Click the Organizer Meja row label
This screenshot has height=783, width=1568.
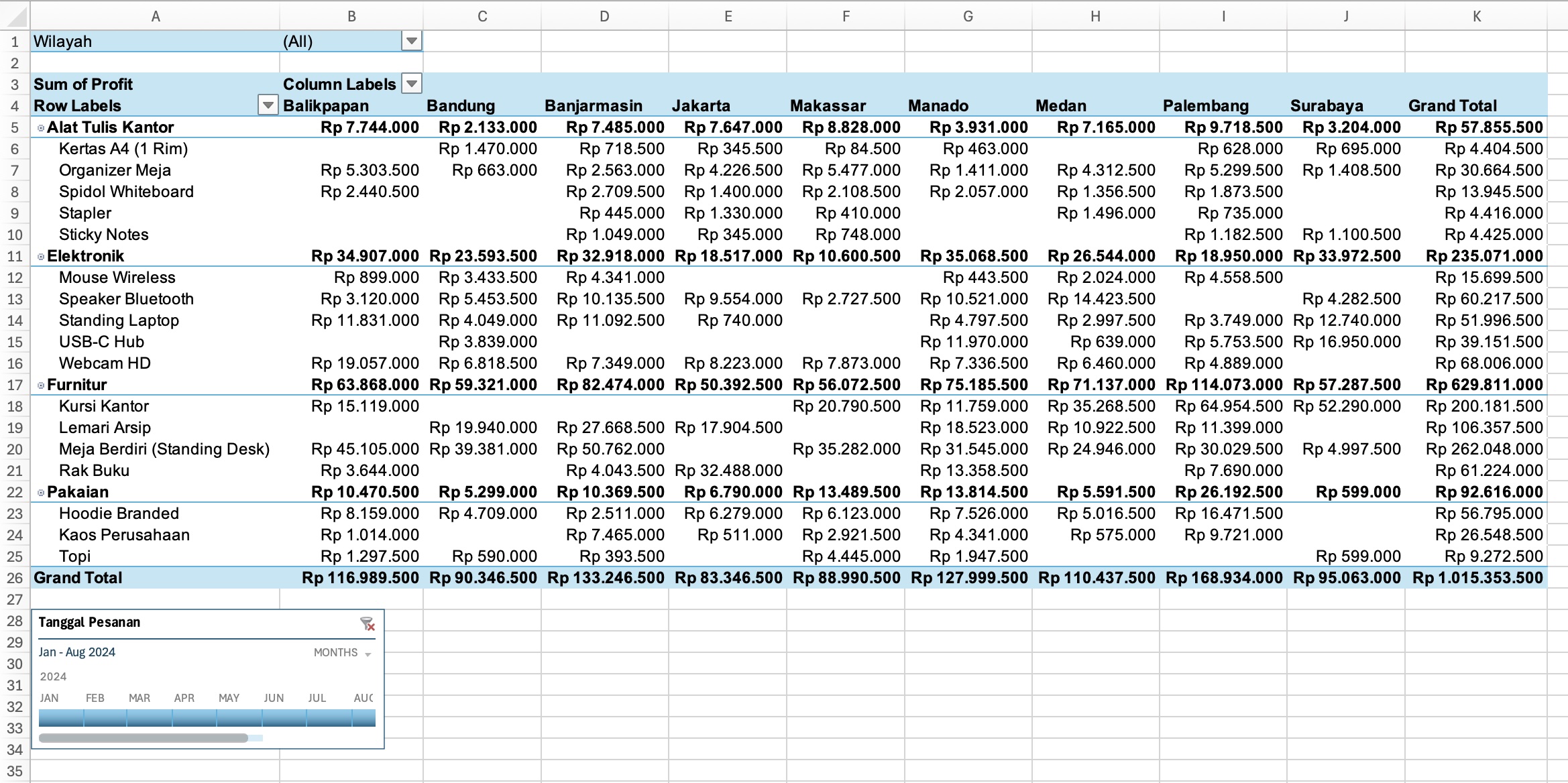pos(115,170)
